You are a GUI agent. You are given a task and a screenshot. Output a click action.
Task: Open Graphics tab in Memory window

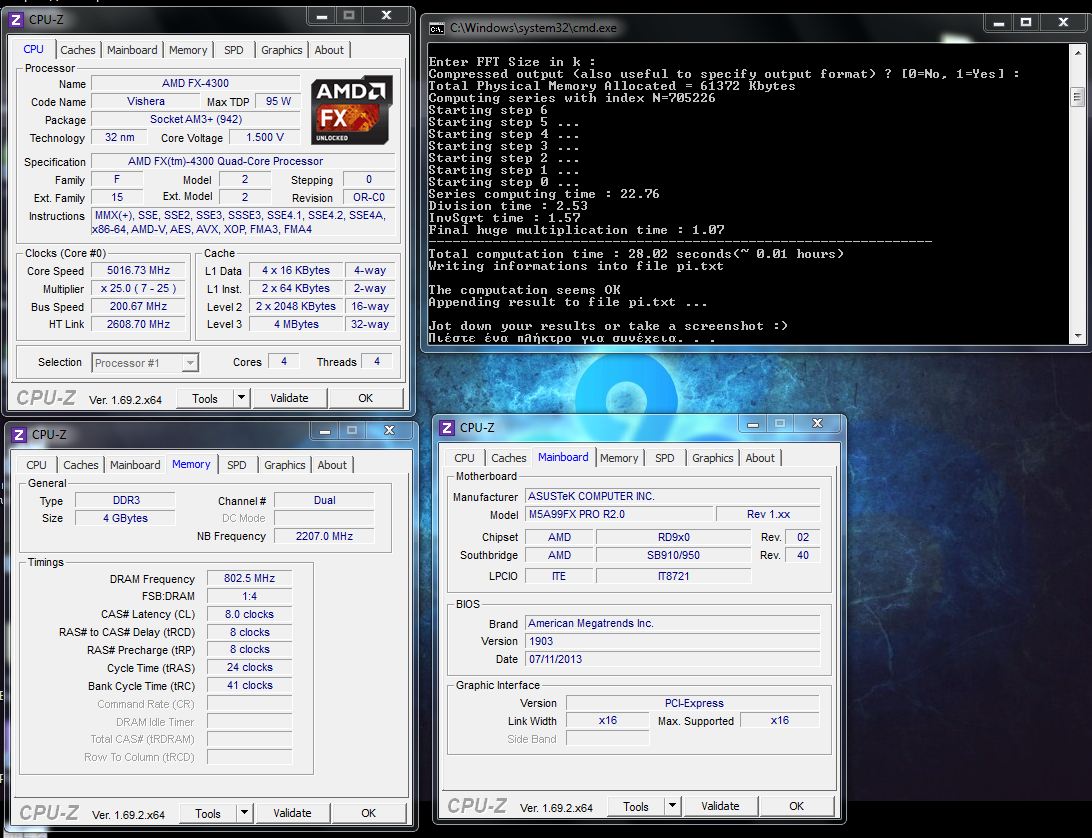click(x=284, y=465)
